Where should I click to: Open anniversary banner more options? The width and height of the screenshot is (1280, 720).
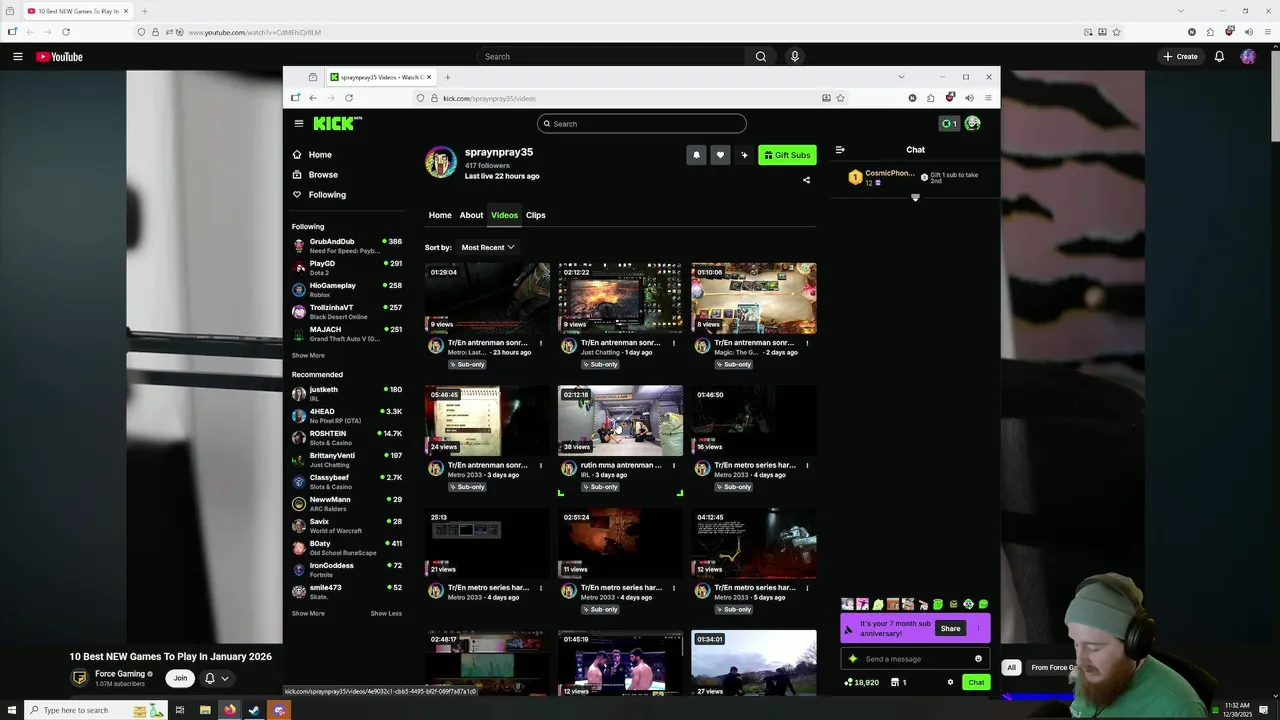pos(978,629)
